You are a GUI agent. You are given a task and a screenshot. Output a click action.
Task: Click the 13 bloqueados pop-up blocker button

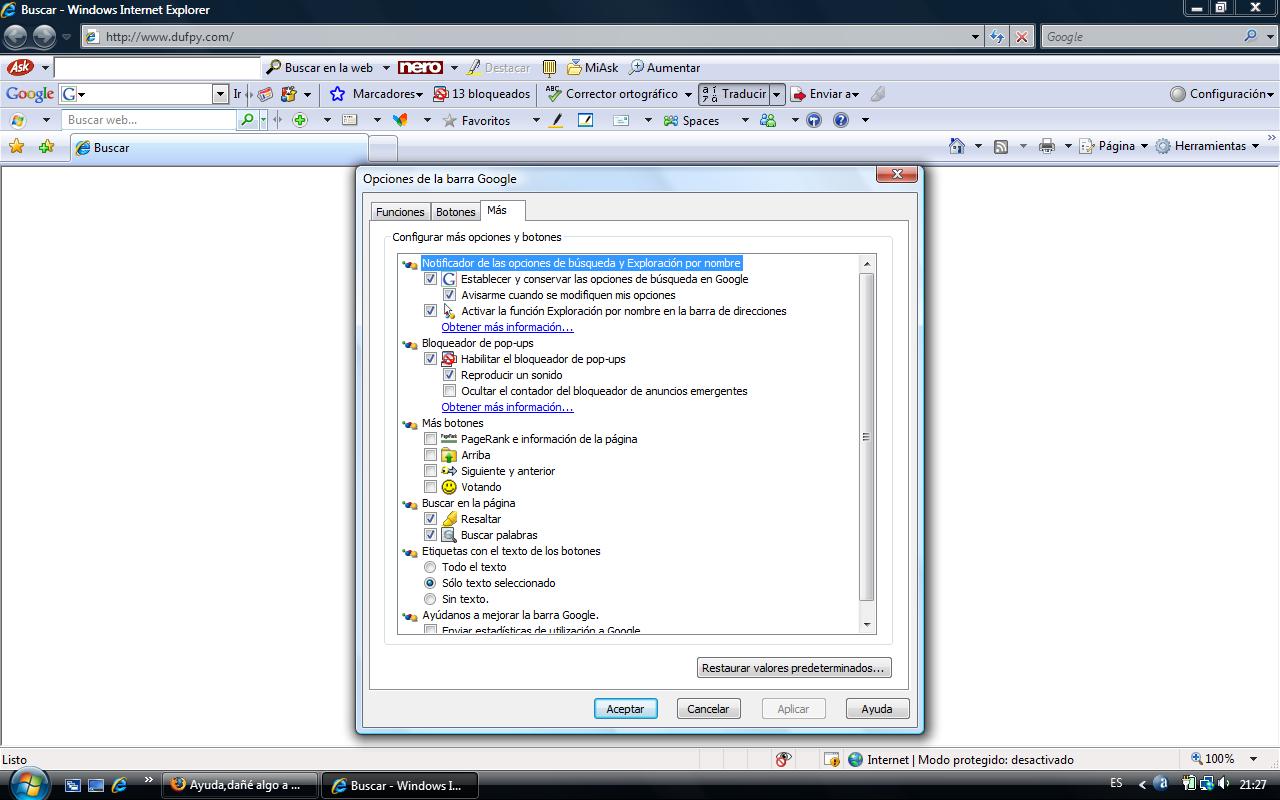pos(481,94)
